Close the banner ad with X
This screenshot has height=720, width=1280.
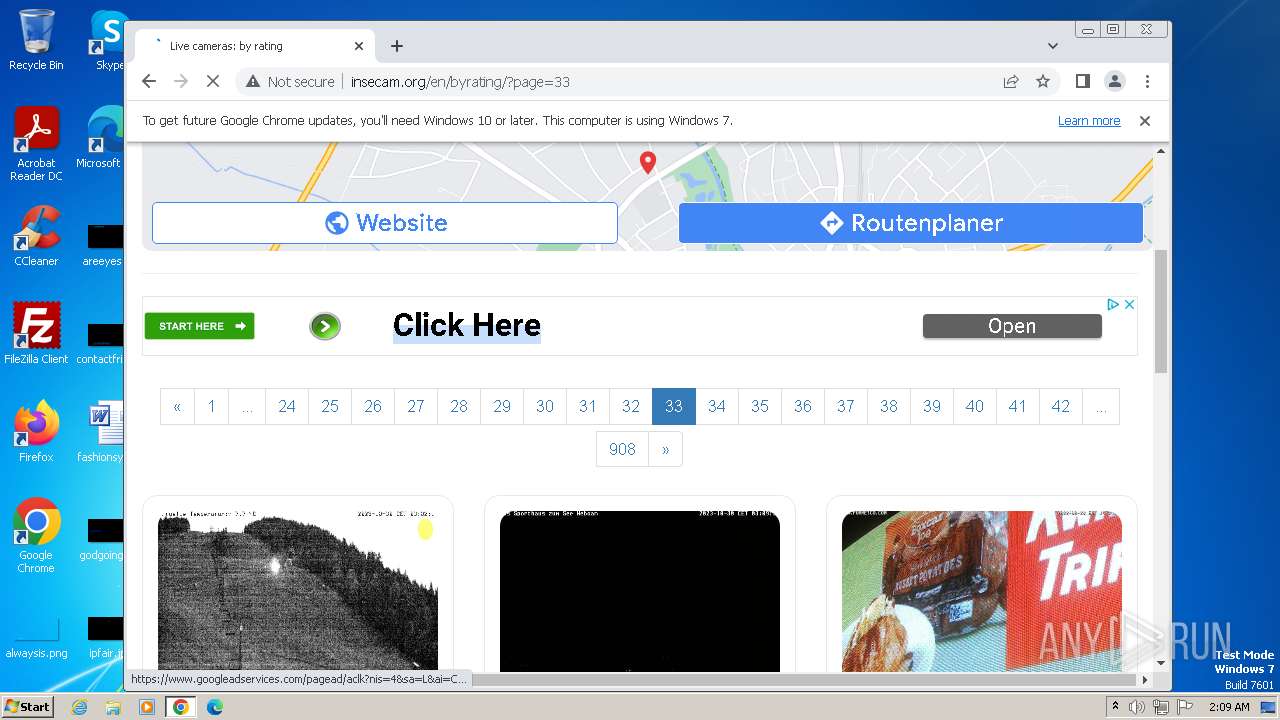pyautogui.click(x=1129, y=304)
